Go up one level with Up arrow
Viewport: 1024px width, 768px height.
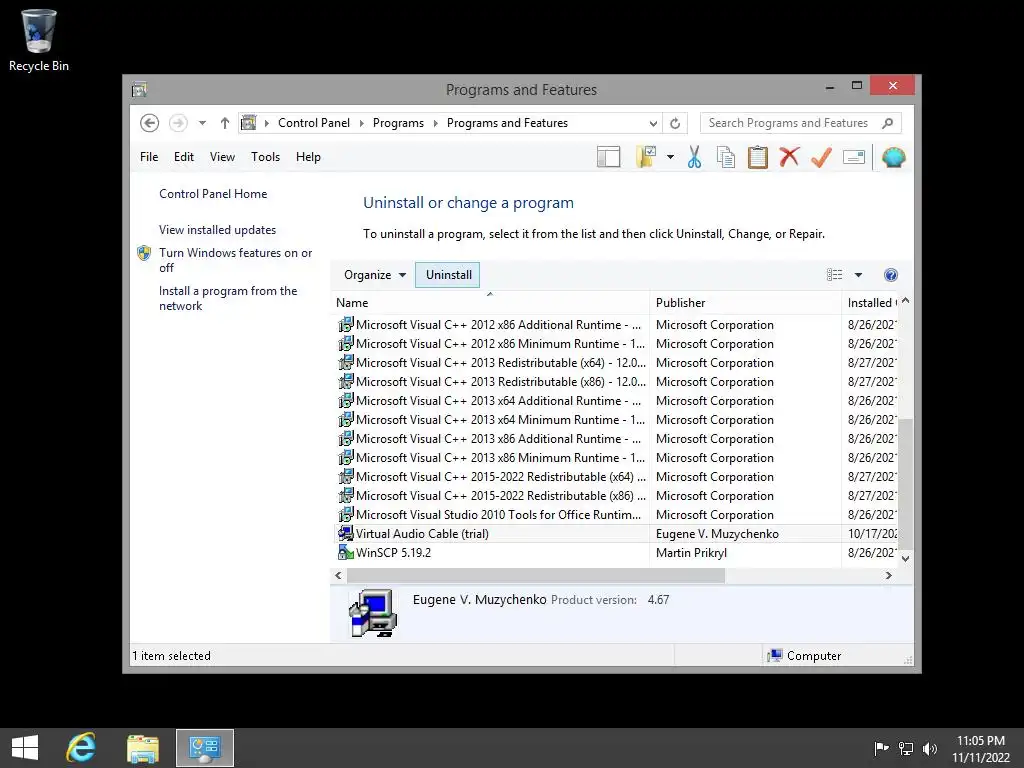(225, 123)
